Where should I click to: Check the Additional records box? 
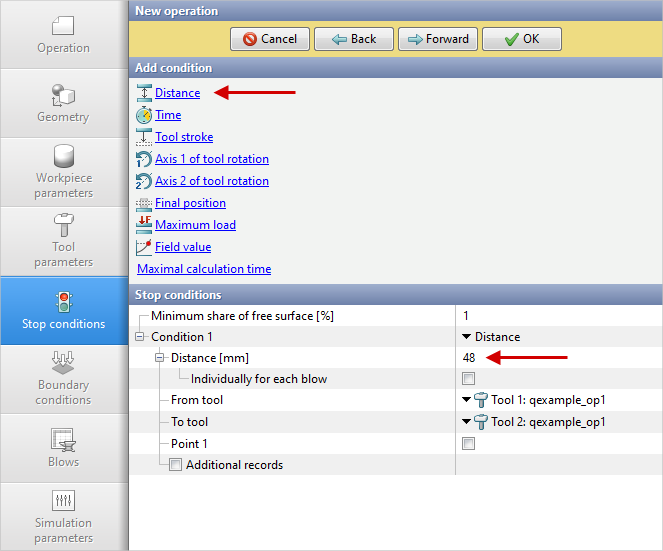pyautogui.click(x=176, y=465)
